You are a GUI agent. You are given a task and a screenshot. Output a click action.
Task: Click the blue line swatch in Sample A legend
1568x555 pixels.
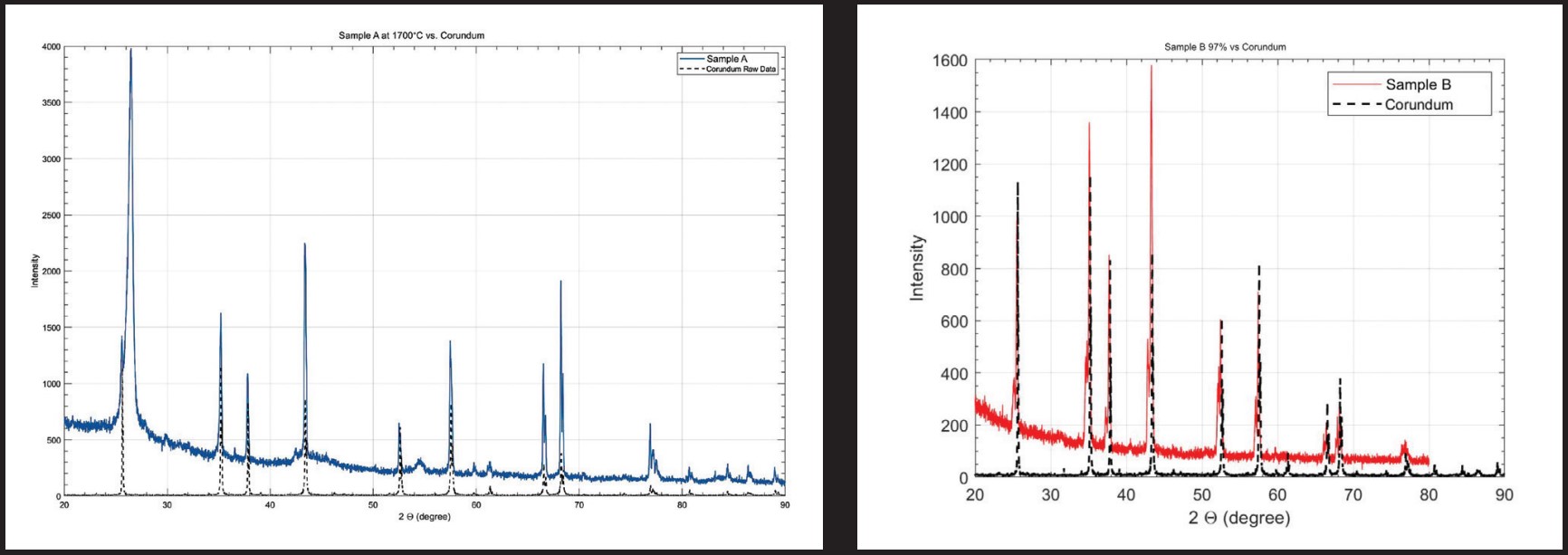click(x=692, y=59)
